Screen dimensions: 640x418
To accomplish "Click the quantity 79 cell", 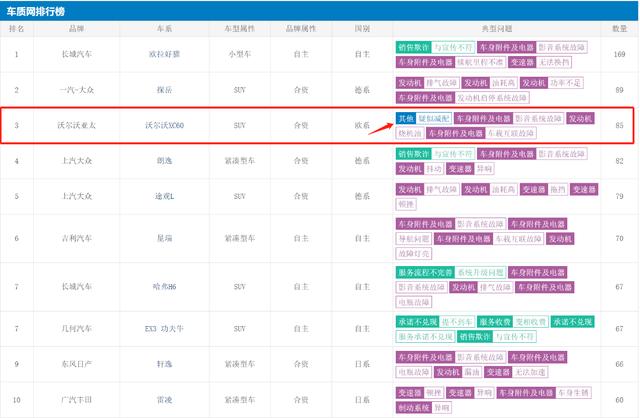I will tap(619, 196).
